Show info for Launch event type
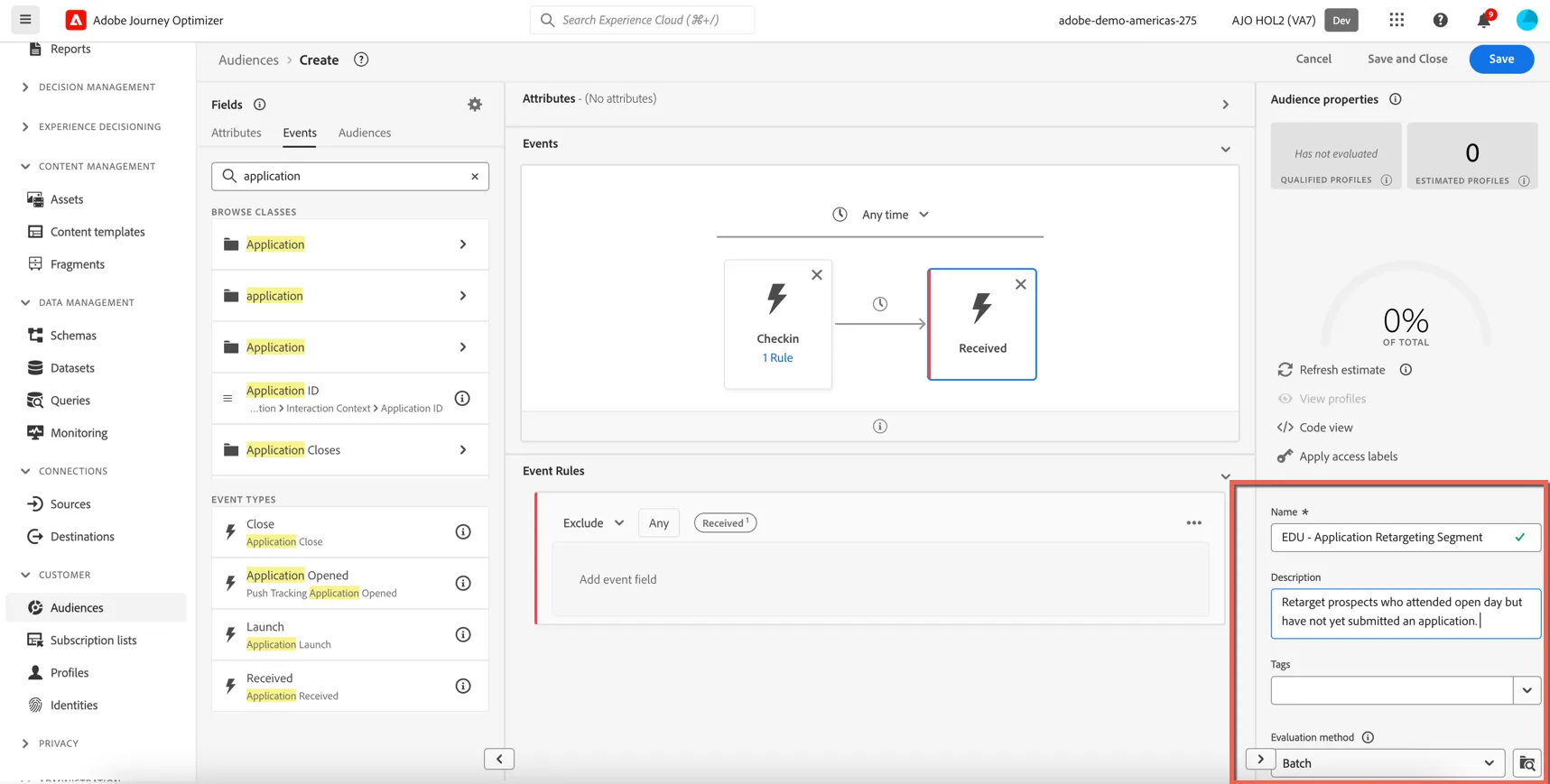The width and height of the screenshot is (1550, 784). click(x=463, y=635)
